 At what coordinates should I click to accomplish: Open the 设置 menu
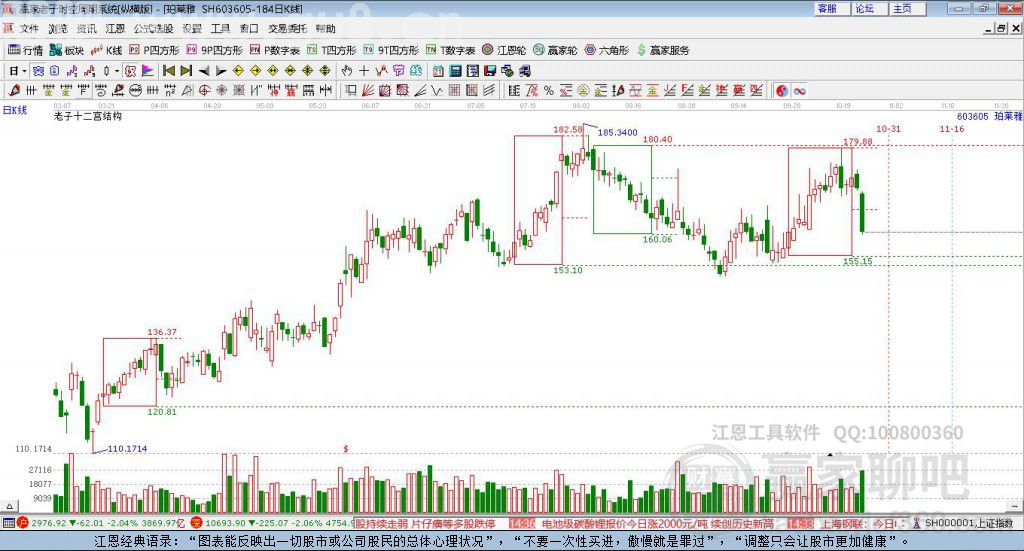(x=192, y=29)
